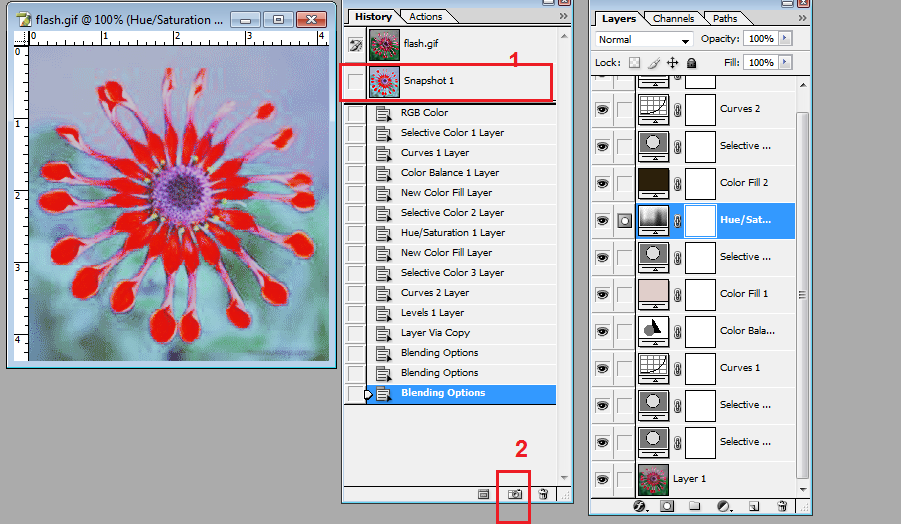This screenshot has width=901, height=524.
Task: Add a layer mask to the layer
Action: (666, 507)
